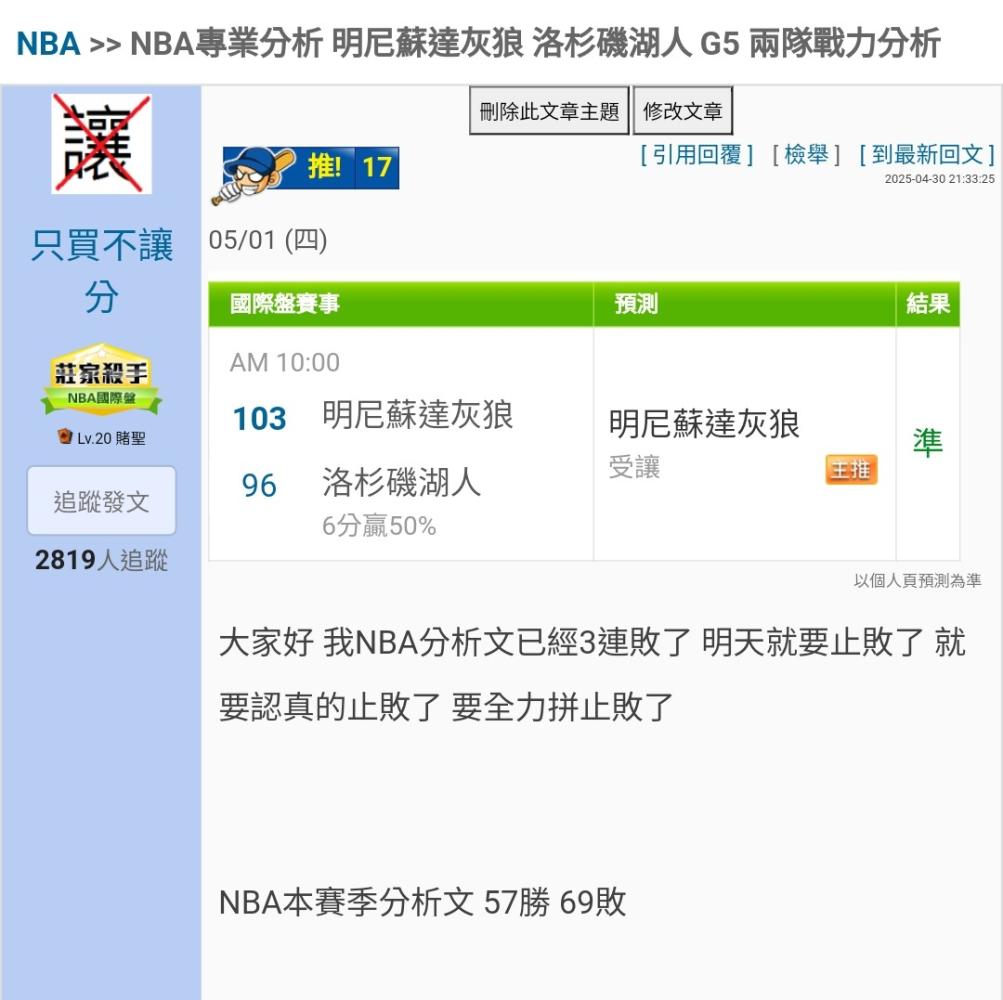This screenshot has width=1003, height=1000.
Task: Click the 刪除此文章主題 button
Action: (549, 111)
